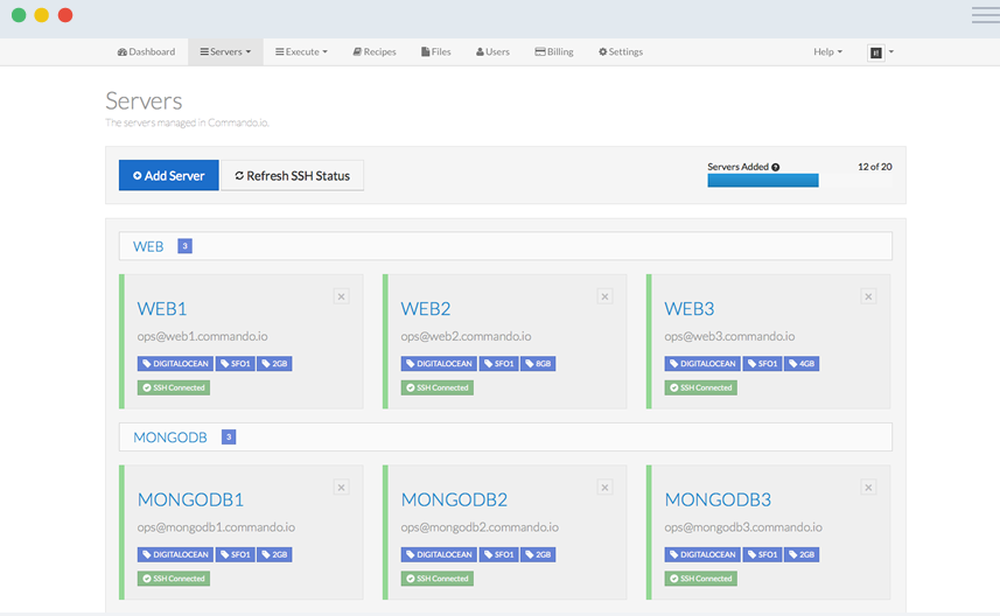This screenshot has height=616, width=1000.
Task: Remove WEB2 server with its X icon
Action: (605, 297)
